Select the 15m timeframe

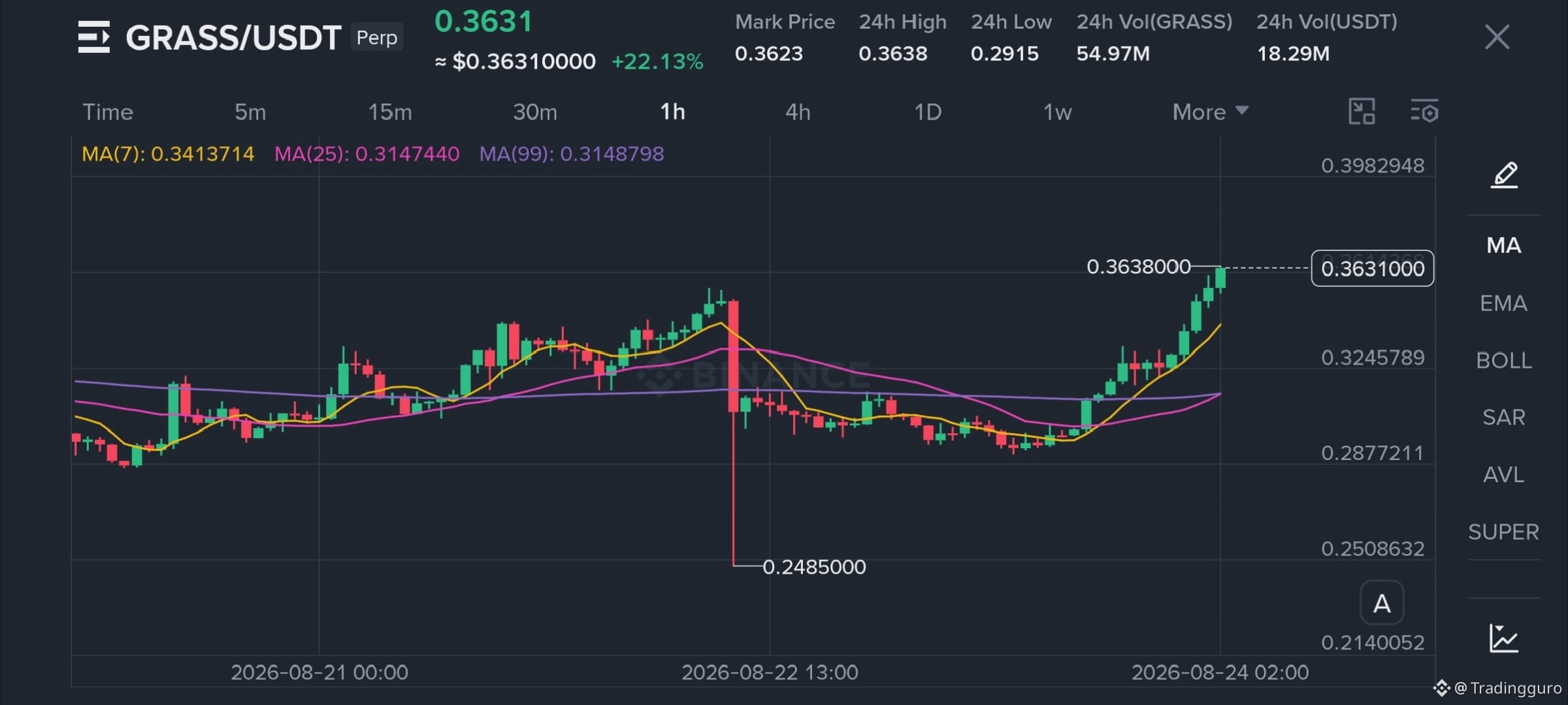(390, 112)
